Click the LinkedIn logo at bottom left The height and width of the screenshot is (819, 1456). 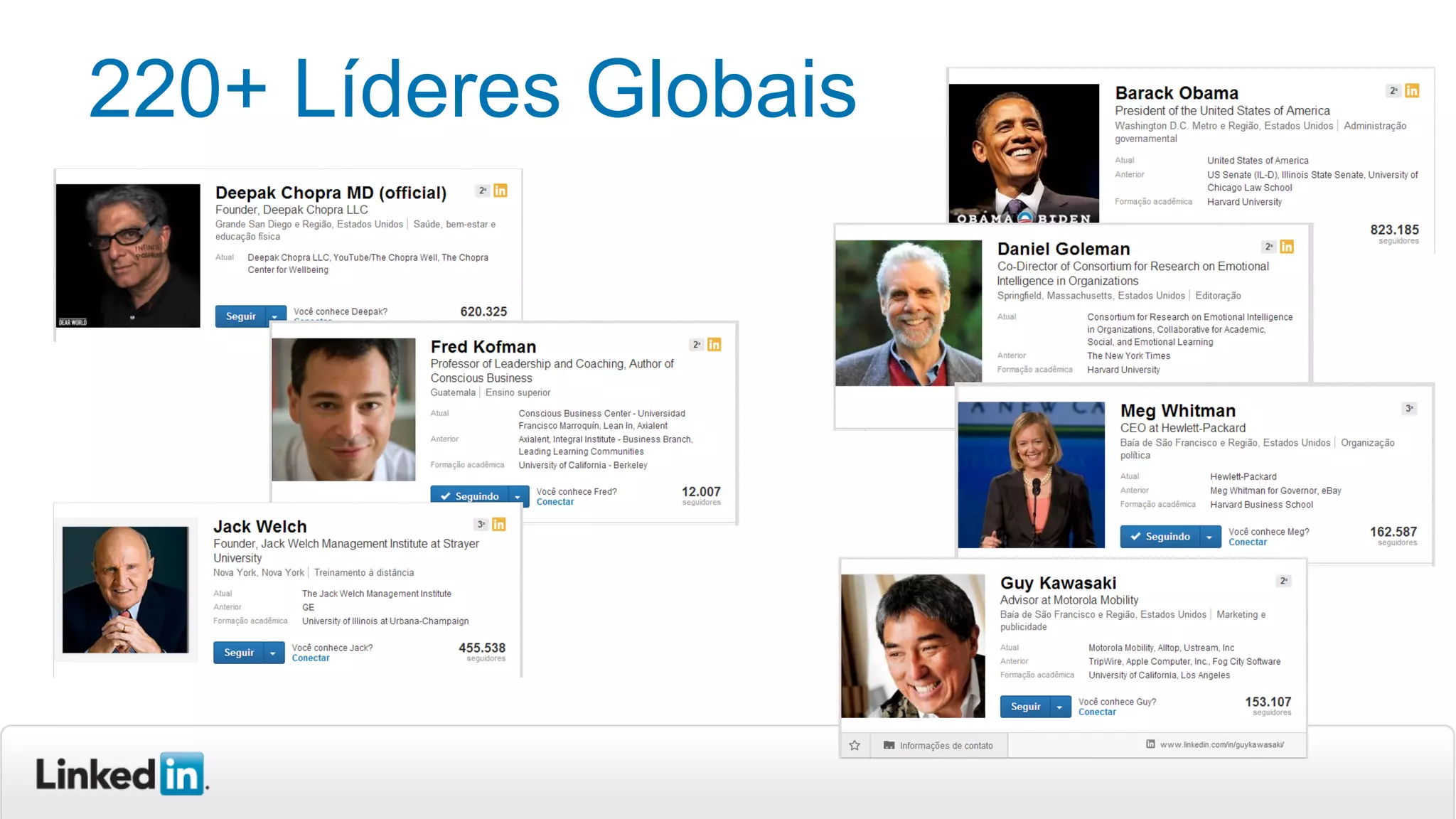click(122, 773)
